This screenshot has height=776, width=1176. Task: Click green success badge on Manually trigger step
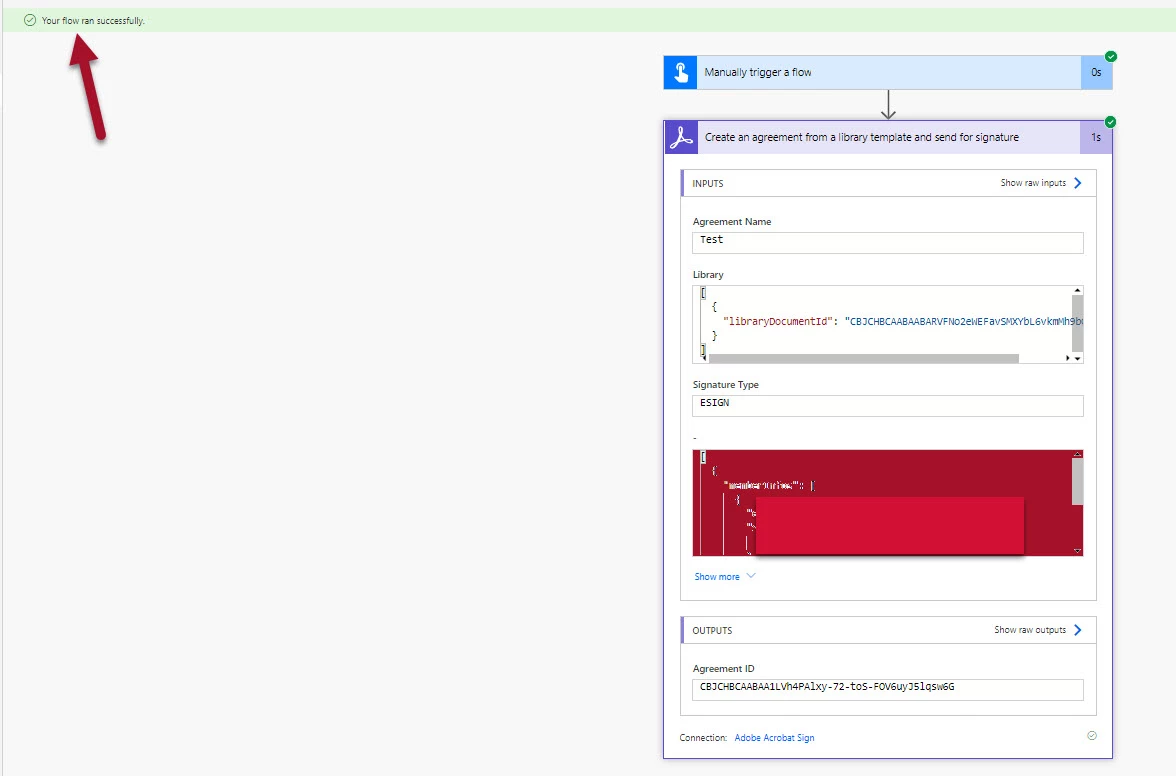(x=1111, y=56)
